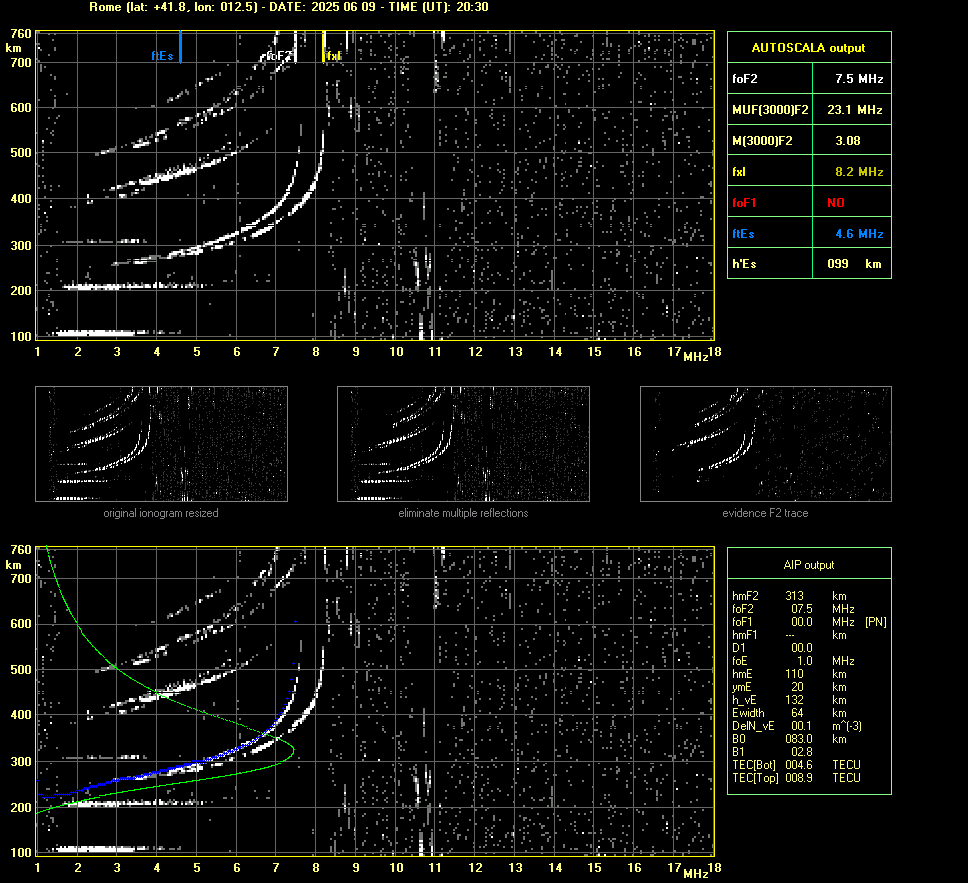Click the 'eliminate multiple reflections' caption

point(463,513)
